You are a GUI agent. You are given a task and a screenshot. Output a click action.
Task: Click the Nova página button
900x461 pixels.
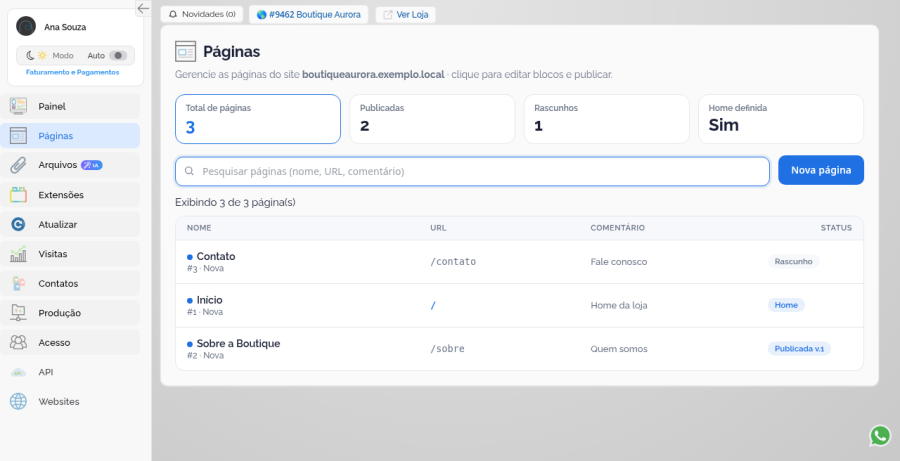click(x=821, y=170)
